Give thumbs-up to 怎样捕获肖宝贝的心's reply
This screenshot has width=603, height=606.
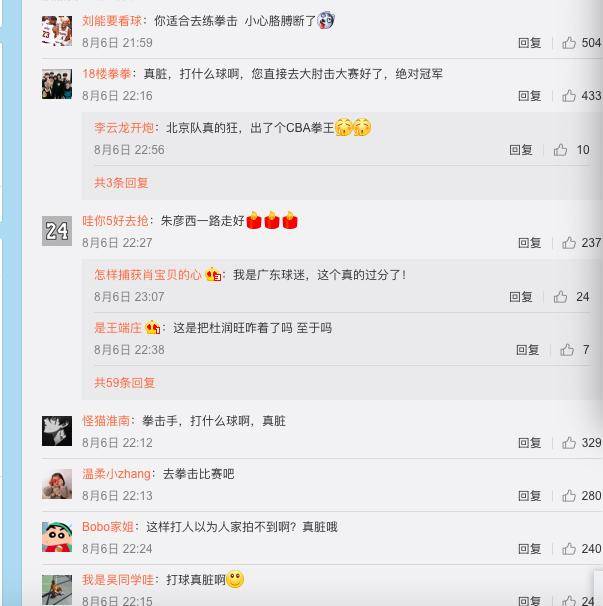(x=560, y=297)
